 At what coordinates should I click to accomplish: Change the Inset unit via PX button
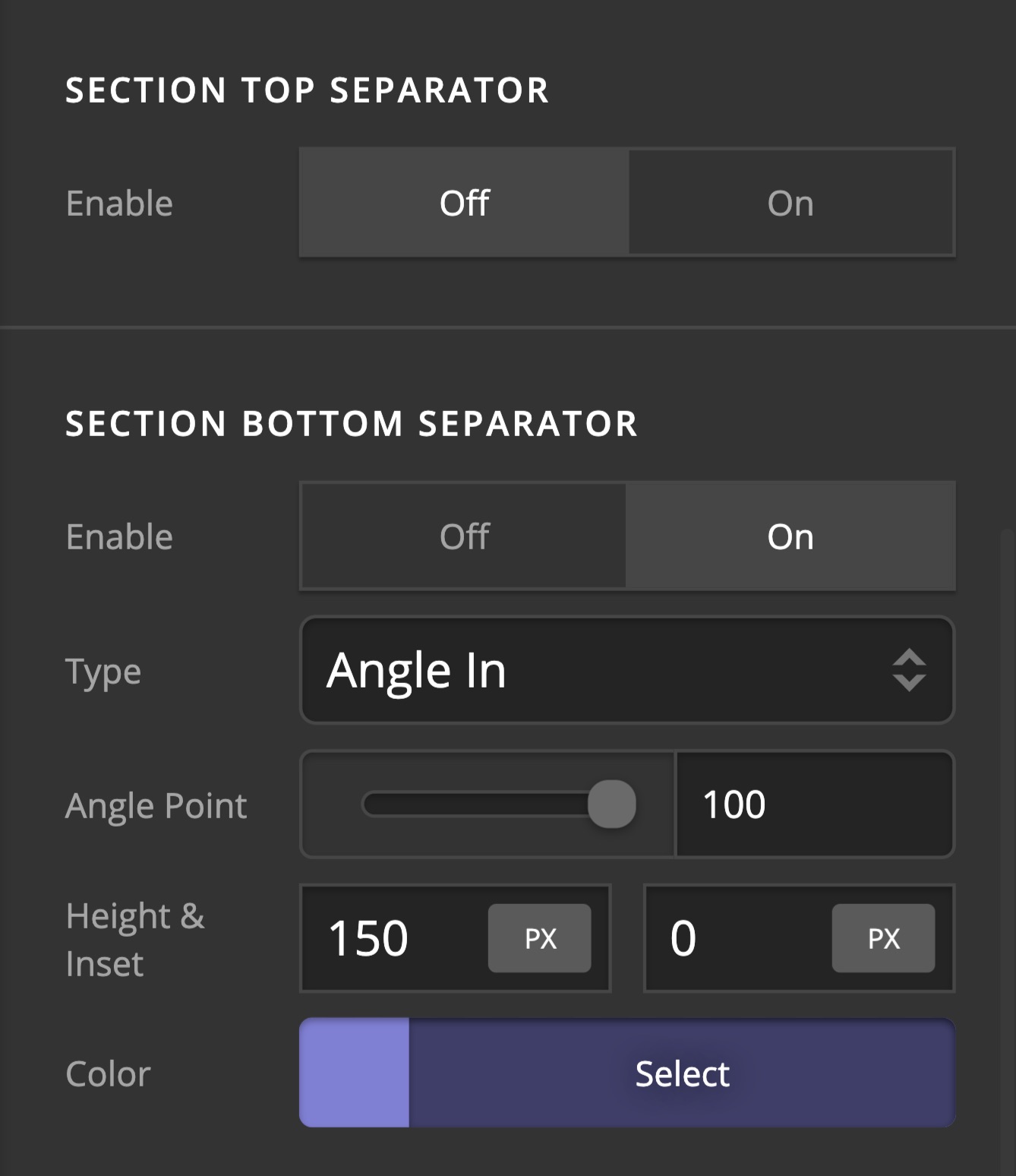click(883, 938)
